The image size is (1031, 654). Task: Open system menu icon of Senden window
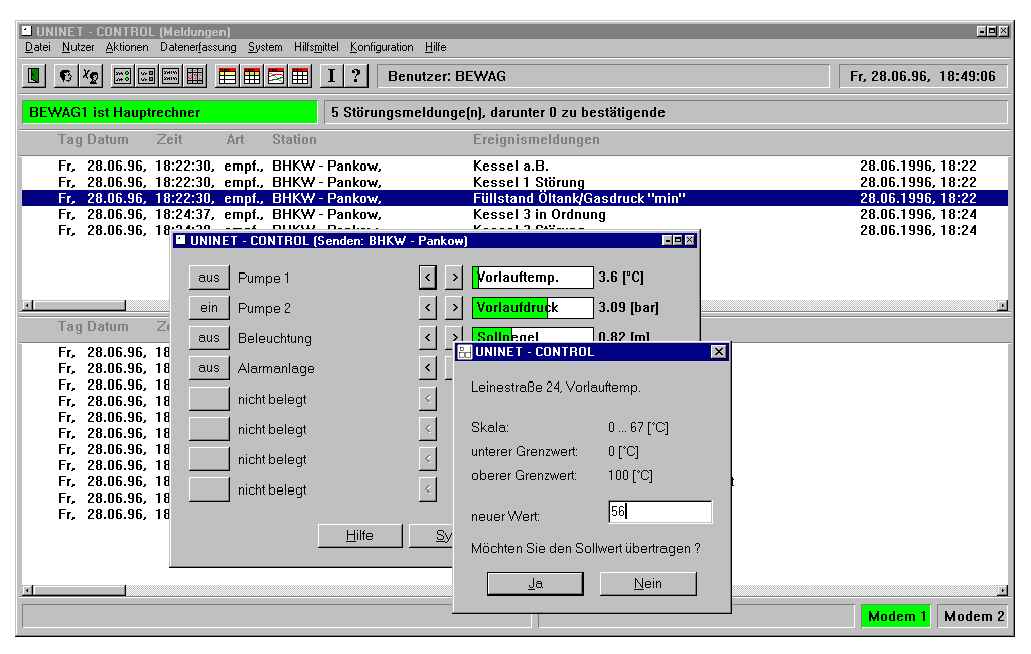pyautogui.click(x=180, y=241)
